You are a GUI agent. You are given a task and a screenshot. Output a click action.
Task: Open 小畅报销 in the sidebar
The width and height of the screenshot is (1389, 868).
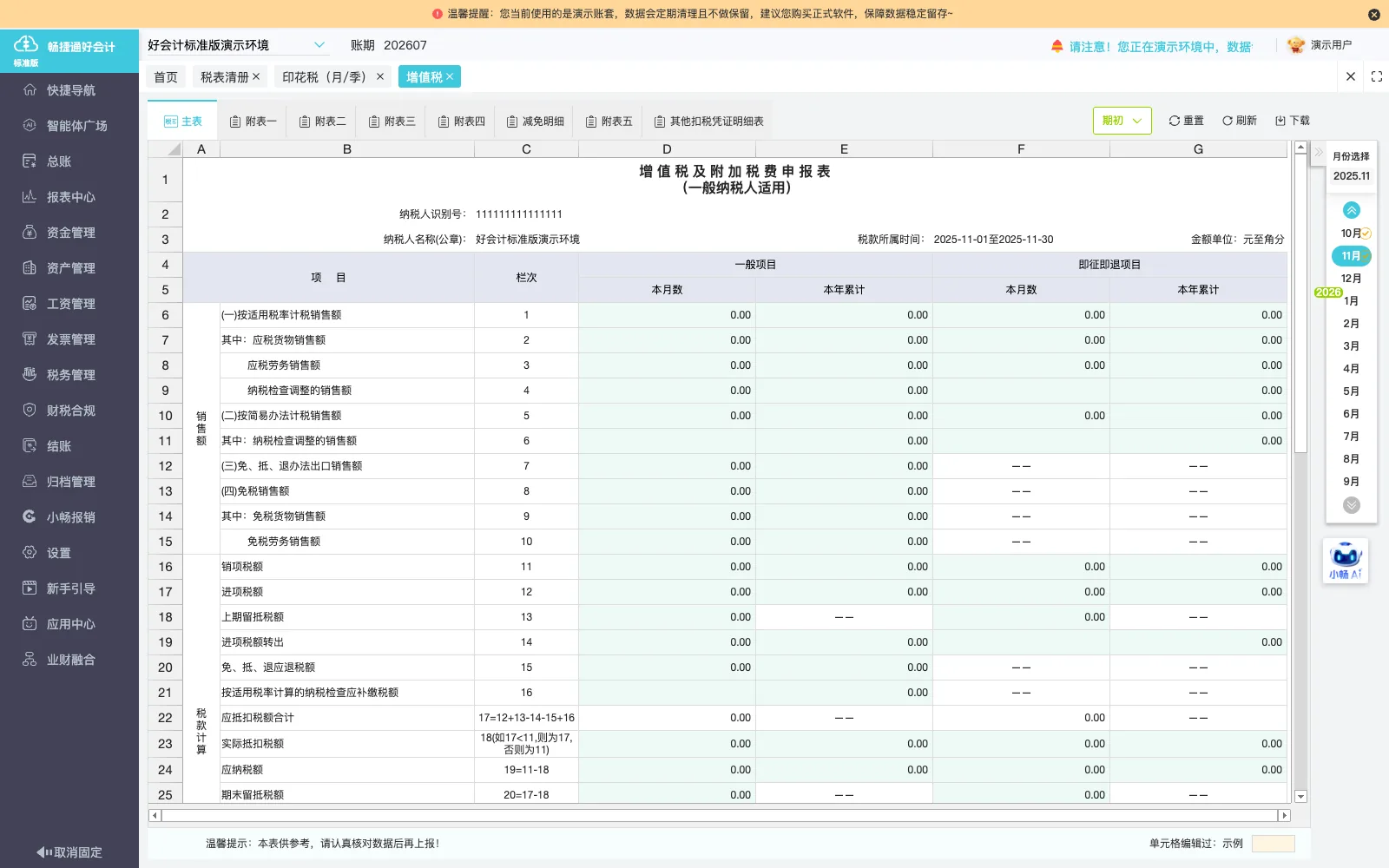69,517
